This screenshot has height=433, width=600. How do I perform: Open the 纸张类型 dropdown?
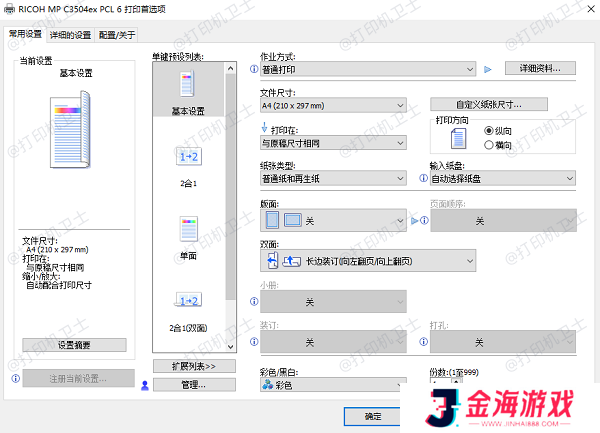[333, 178]
